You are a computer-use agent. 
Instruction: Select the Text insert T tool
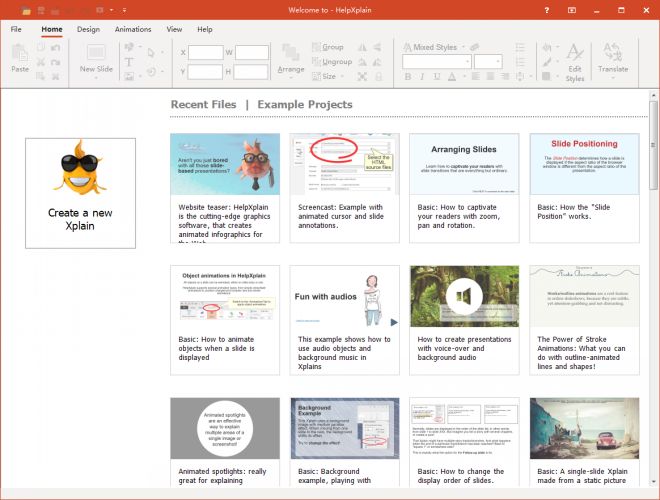coord(129,62)
